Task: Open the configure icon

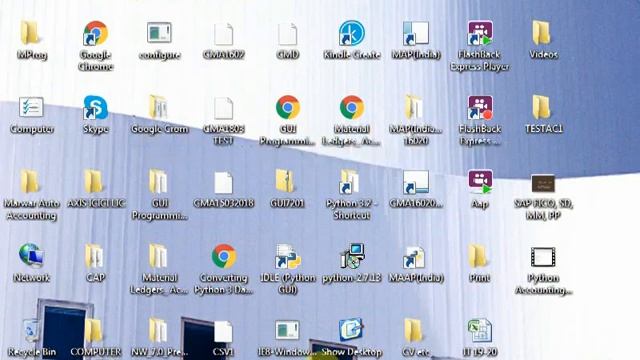Action: tap(159, 33)
